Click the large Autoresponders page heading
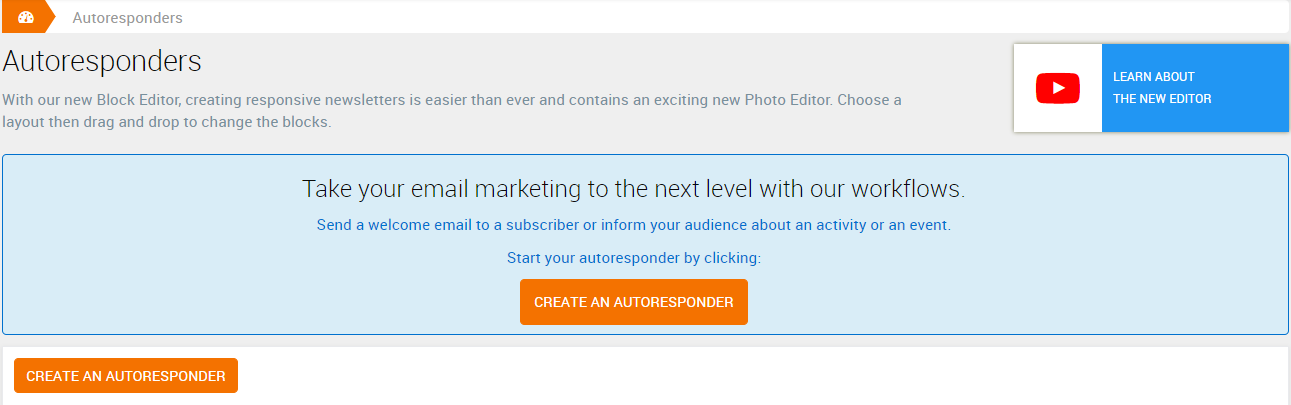Screen dimensions: 1291x405 click(102, 61)
